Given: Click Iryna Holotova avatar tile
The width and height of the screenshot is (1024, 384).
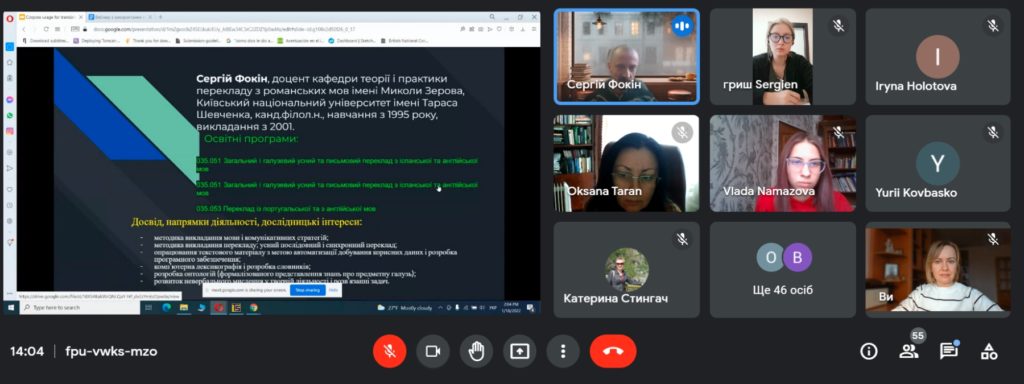Looking at the screenshot, I should [x=938, y=56].
